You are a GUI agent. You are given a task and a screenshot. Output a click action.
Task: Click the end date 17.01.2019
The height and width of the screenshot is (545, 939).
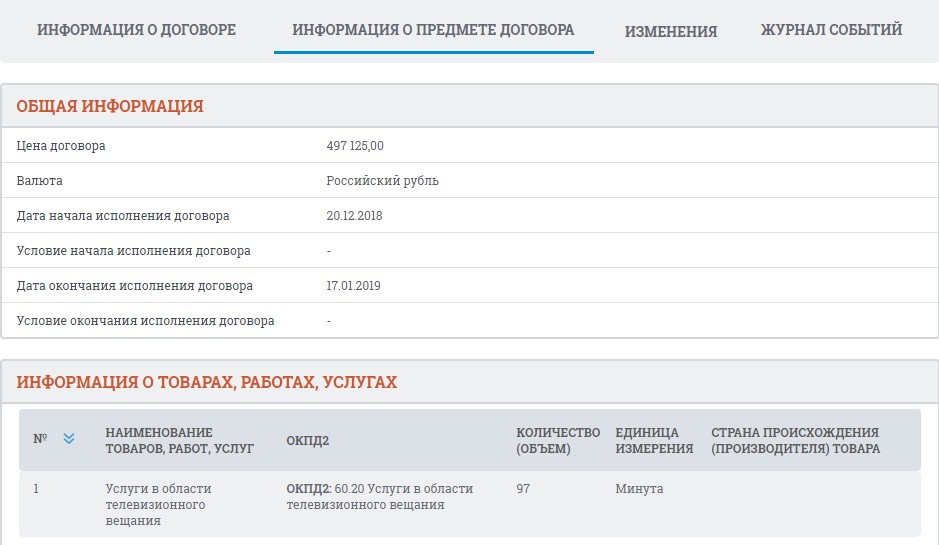click(353, 286)
